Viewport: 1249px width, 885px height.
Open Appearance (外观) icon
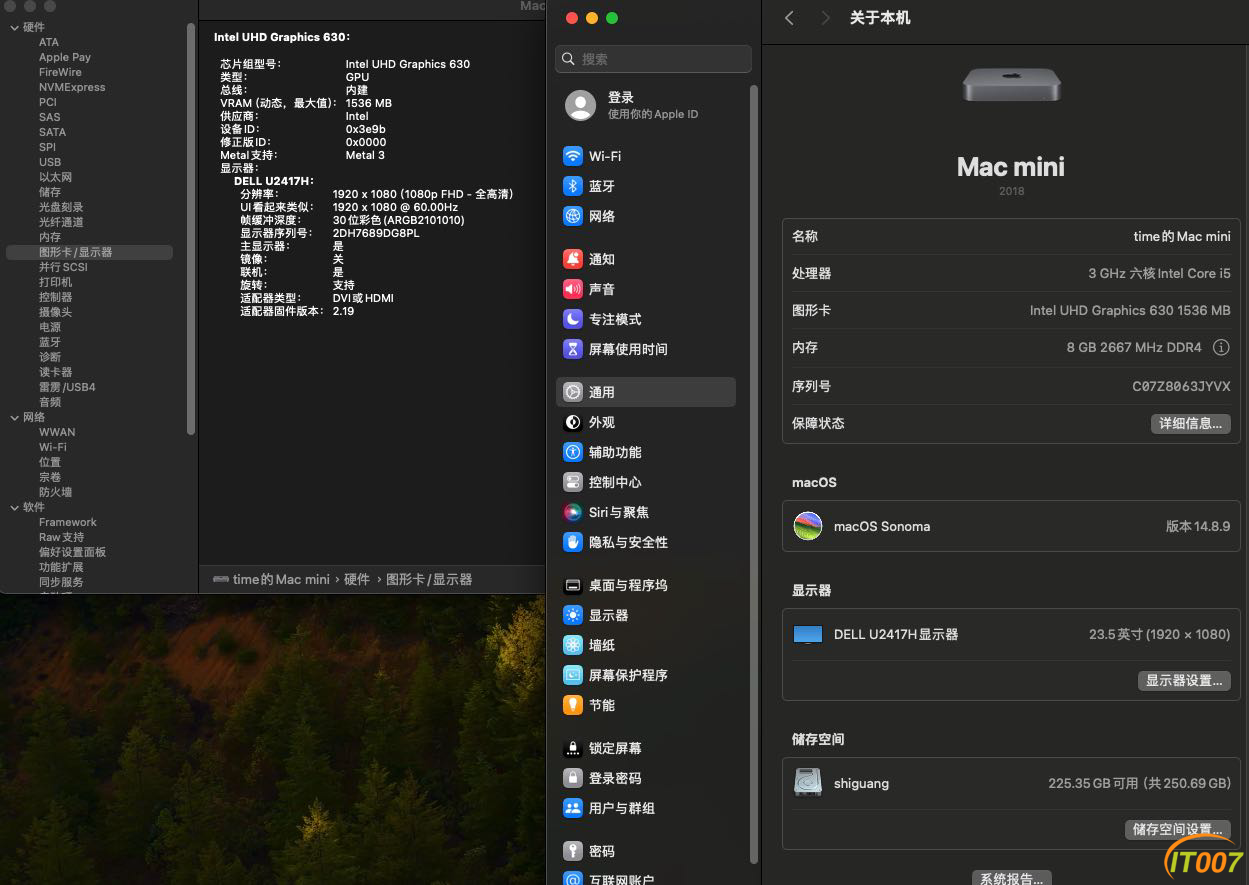[x=573, y=422]
